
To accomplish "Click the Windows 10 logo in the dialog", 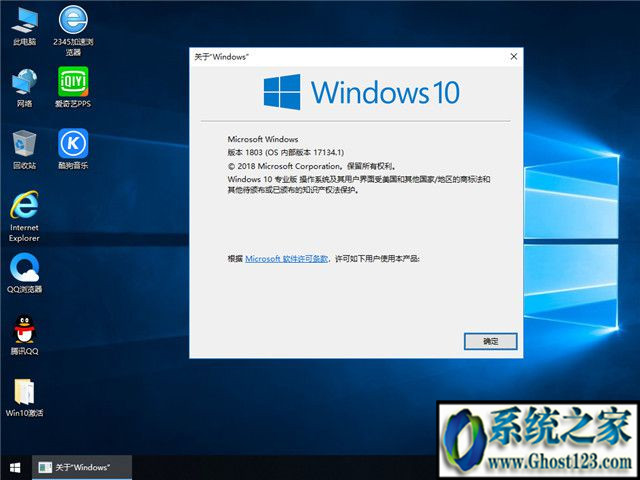I will pyautogui.click(x=362, y=92).
